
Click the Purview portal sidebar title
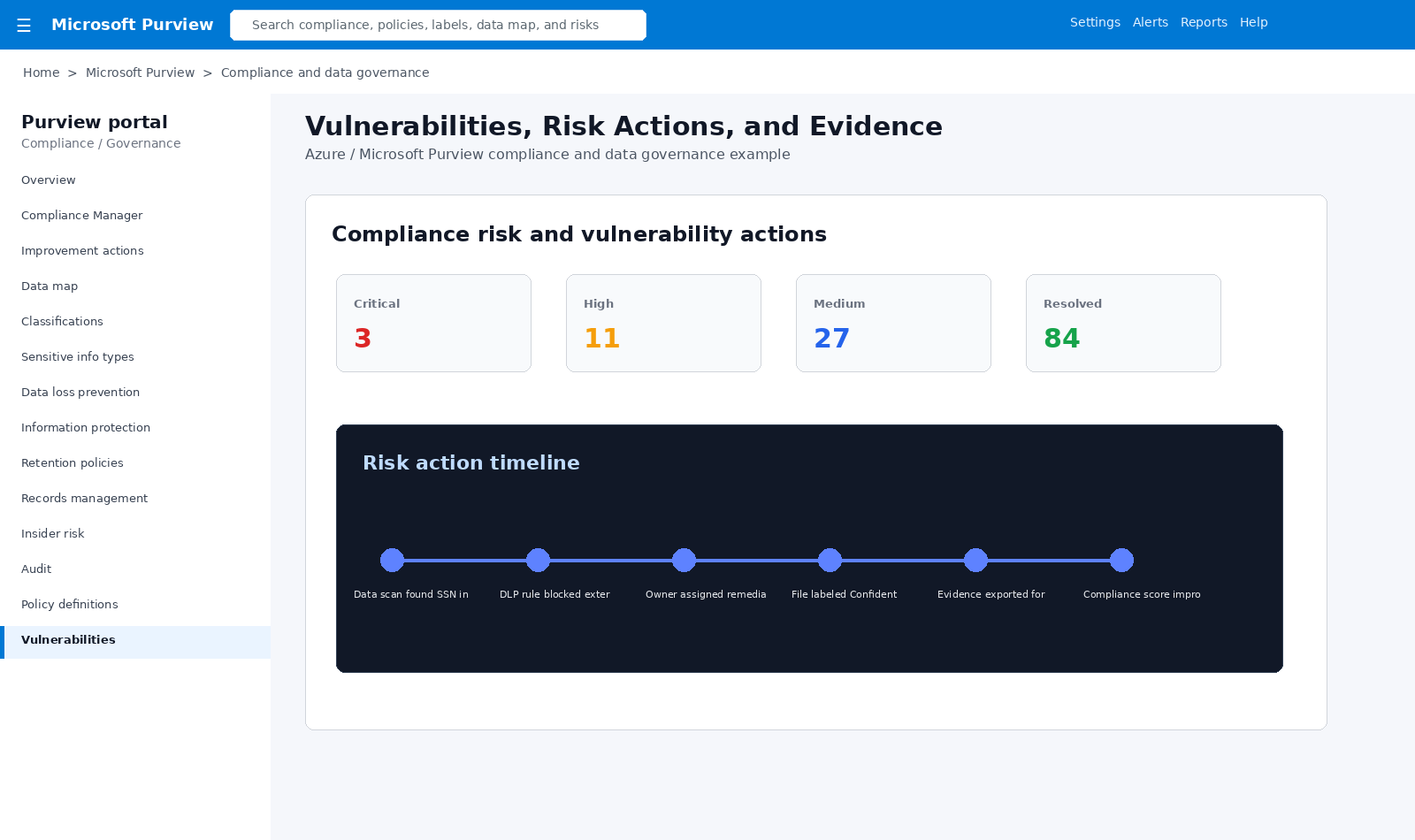point(95,122)
